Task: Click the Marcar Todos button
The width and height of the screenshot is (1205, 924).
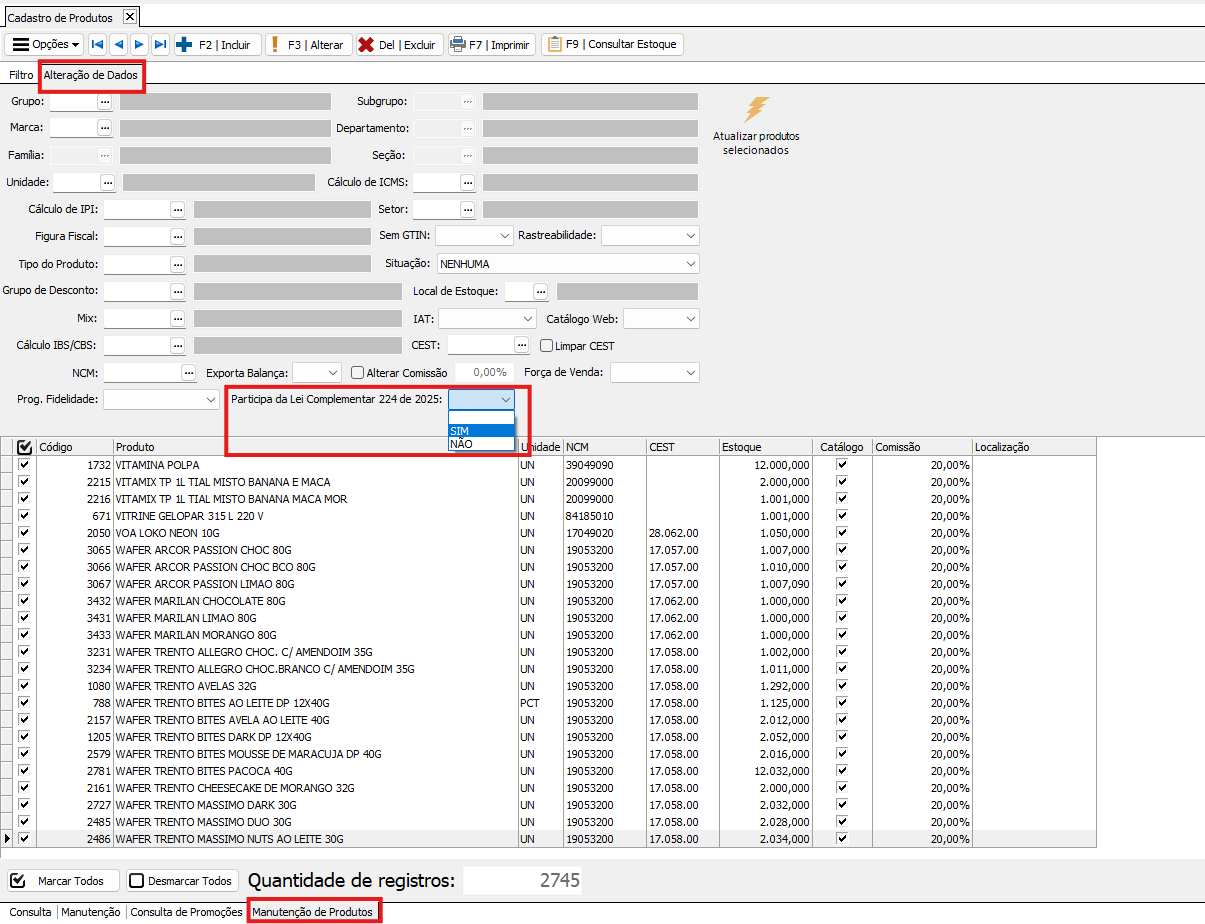Action: click(63, 881)
